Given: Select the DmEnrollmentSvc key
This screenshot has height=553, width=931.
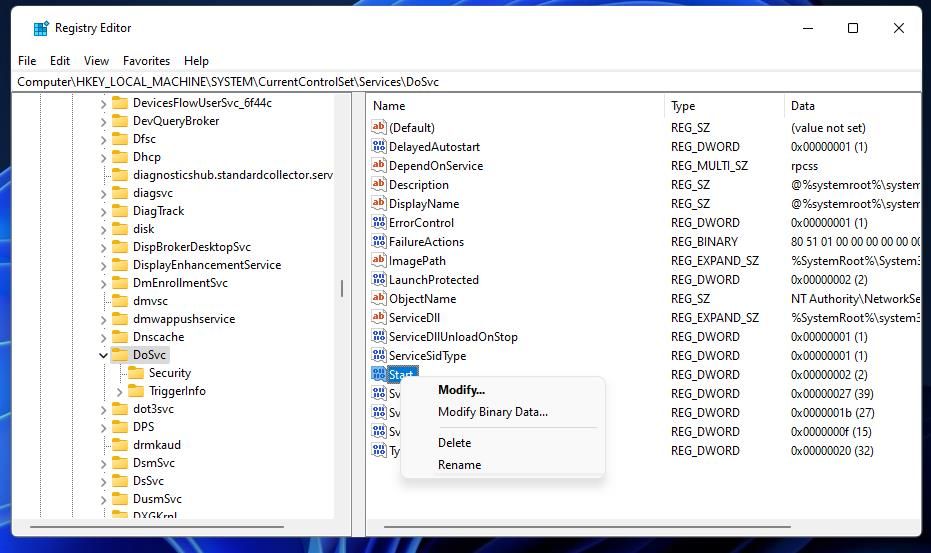Looking at the screenshot, I should click(180, 283).
